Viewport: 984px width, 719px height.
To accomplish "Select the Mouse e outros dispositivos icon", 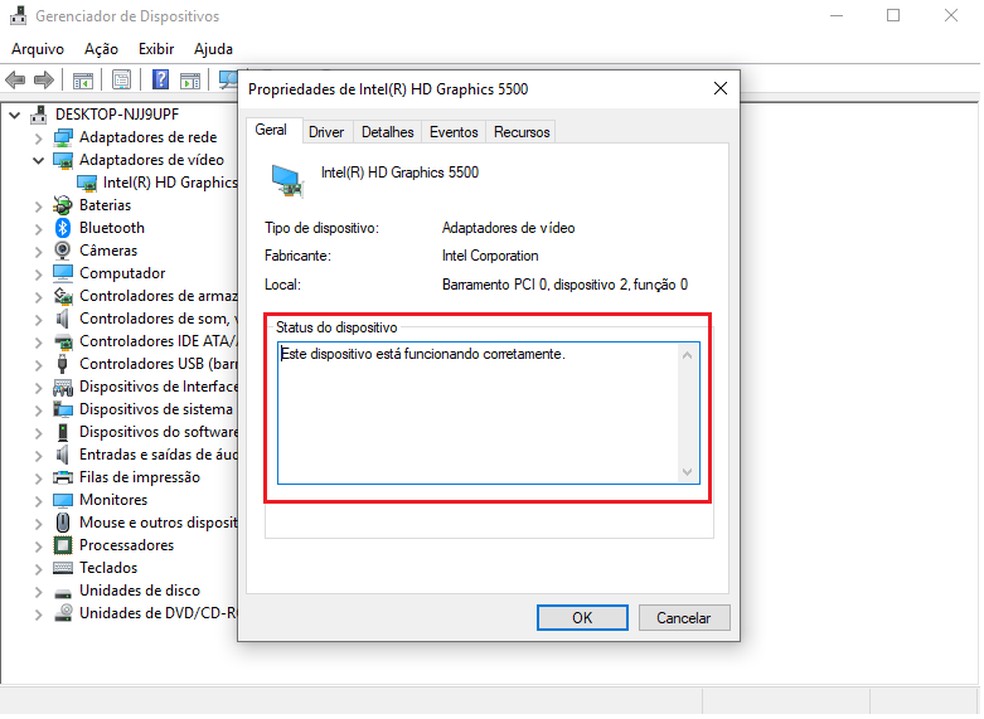I will pos(63,523).
